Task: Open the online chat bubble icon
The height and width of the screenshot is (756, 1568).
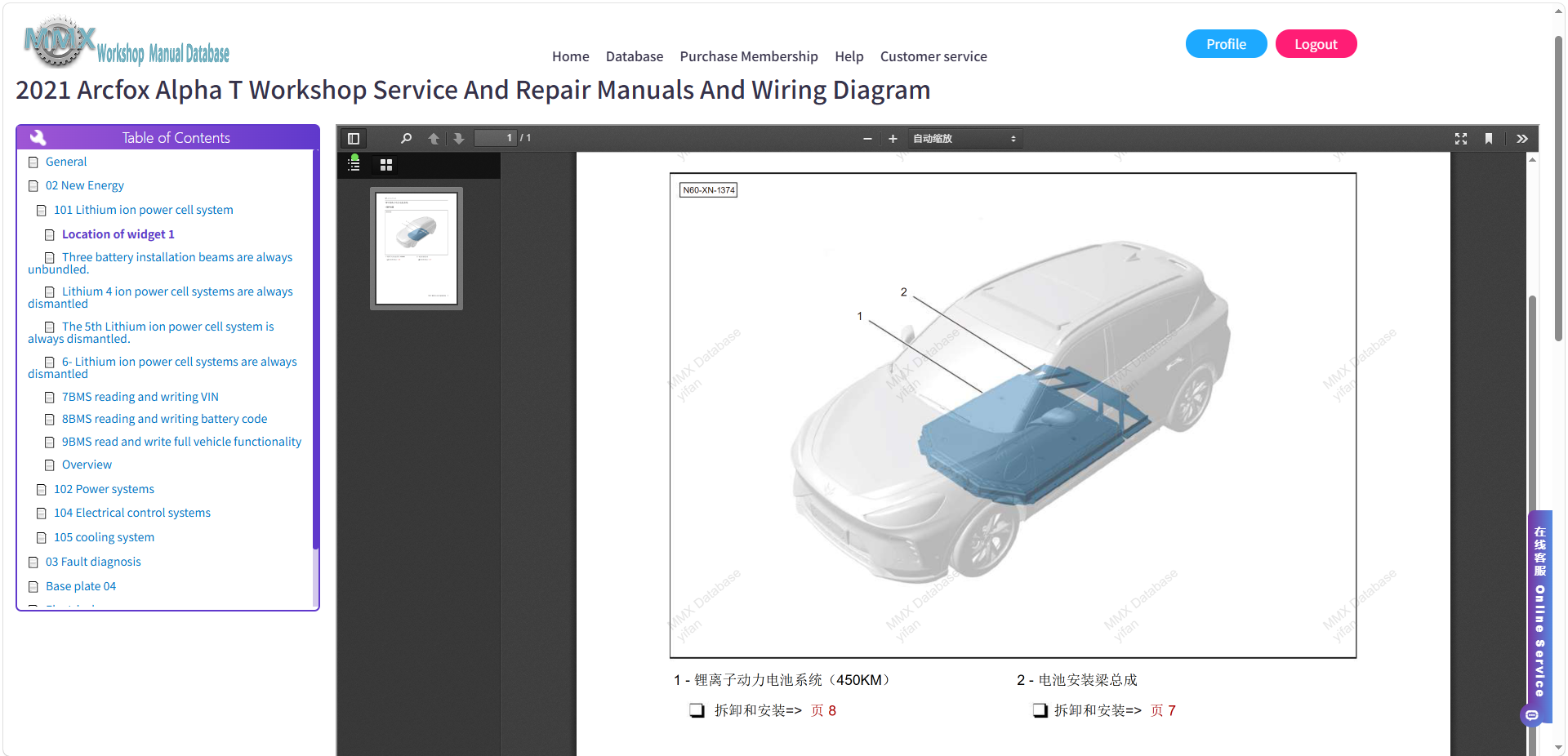Action: tap(1532, 715)
